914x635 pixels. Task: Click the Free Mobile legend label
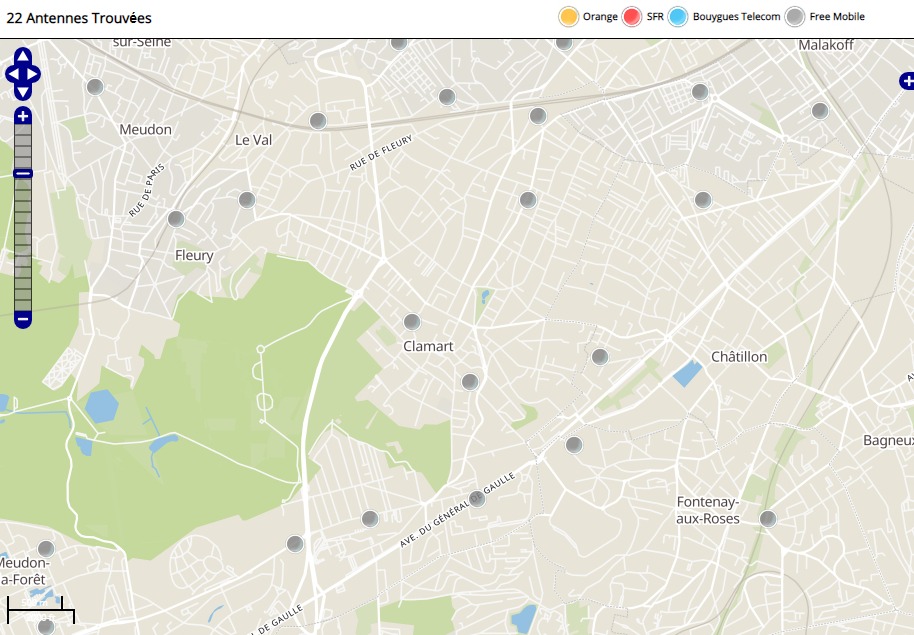point(836,17)
